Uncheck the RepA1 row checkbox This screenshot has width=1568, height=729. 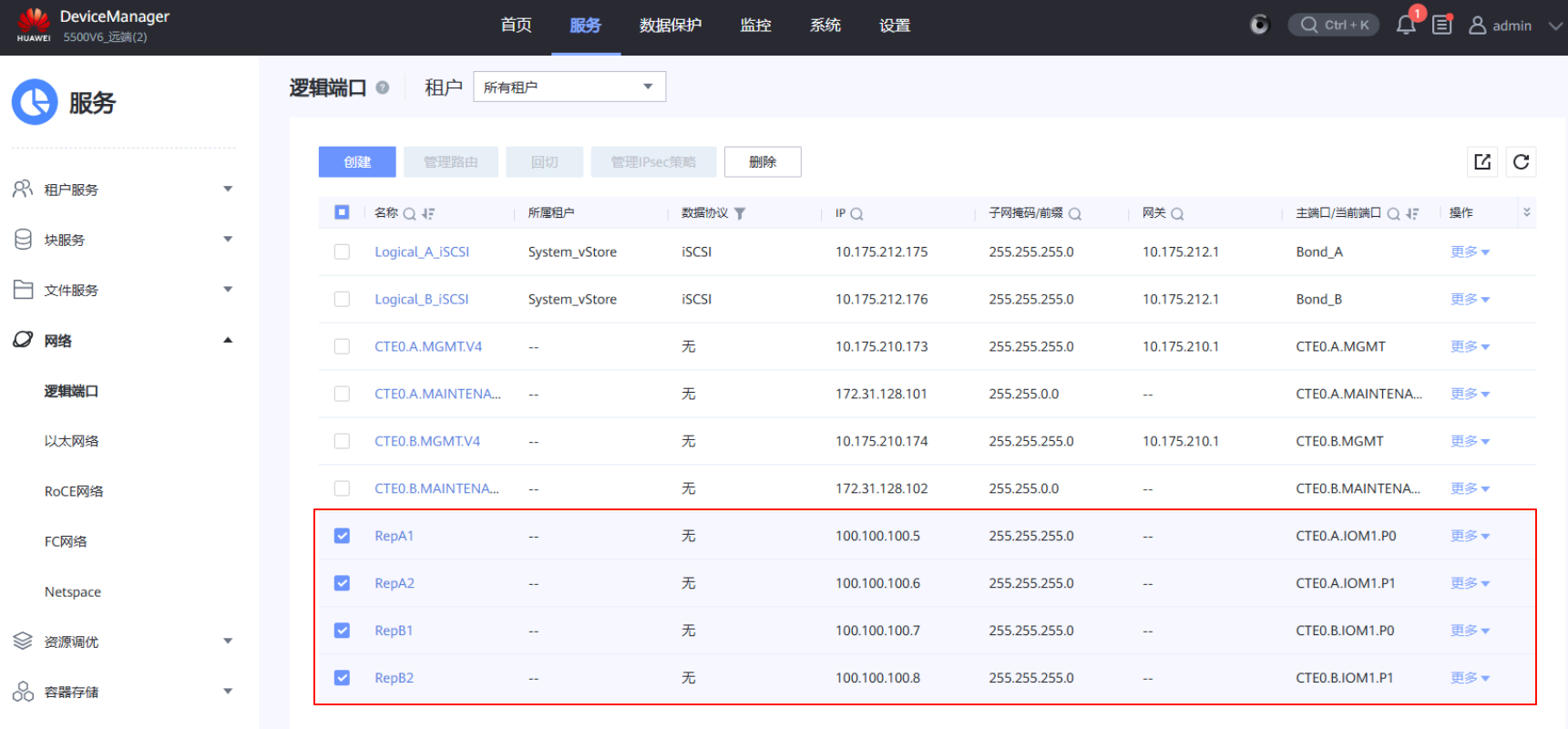342,536
